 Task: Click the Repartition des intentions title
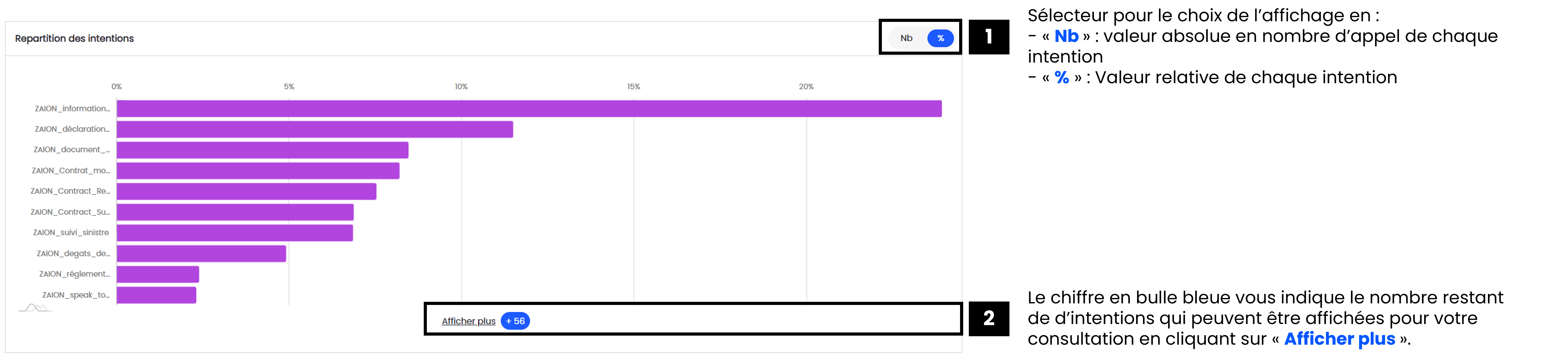click(74, 38)
